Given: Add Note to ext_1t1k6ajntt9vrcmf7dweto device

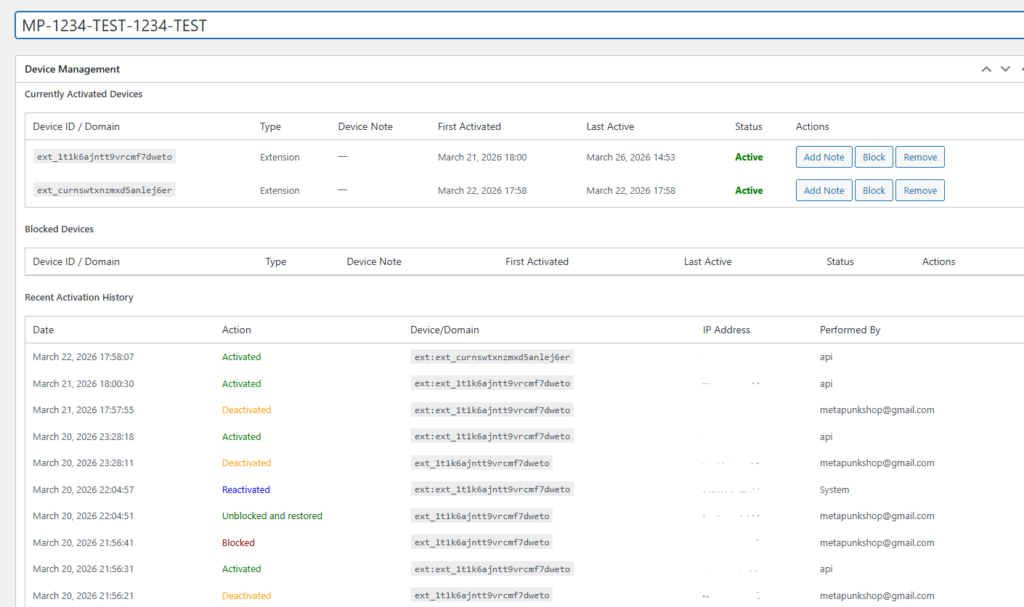Looking at the screenshot, I should pos(824,157).
